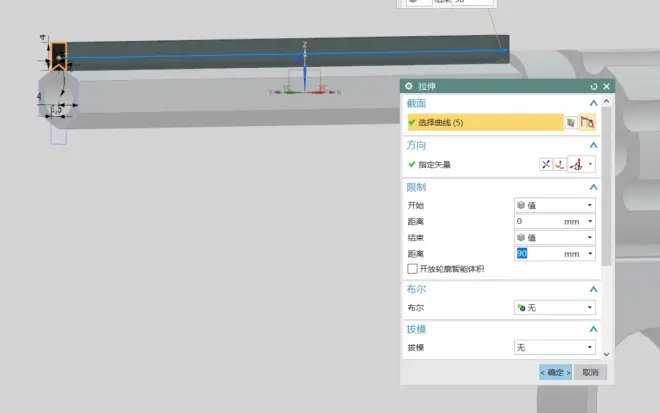Click the reset icon in dialog title bar

tap(594, 87)
